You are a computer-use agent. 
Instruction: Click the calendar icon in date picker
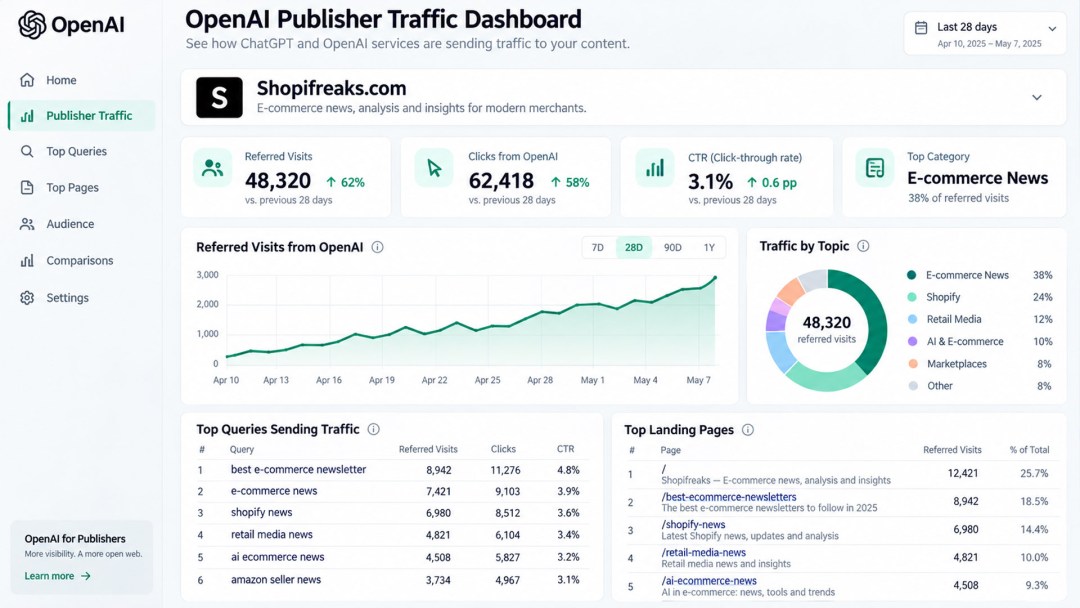click(x=921, y=28)
